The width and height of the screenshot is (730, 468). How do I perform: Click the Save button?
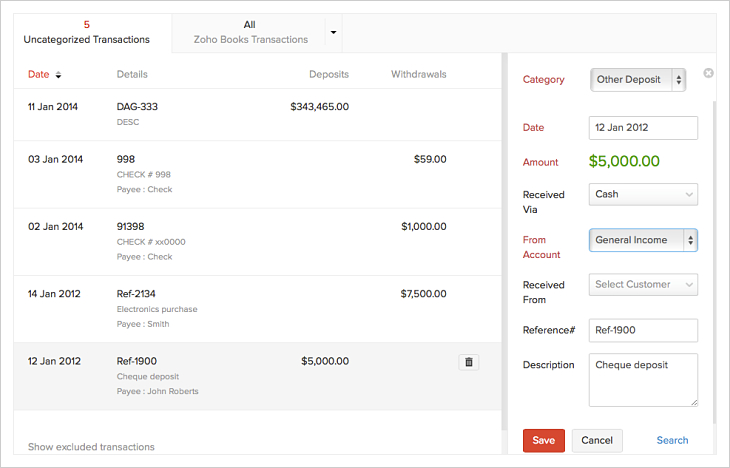543,440
